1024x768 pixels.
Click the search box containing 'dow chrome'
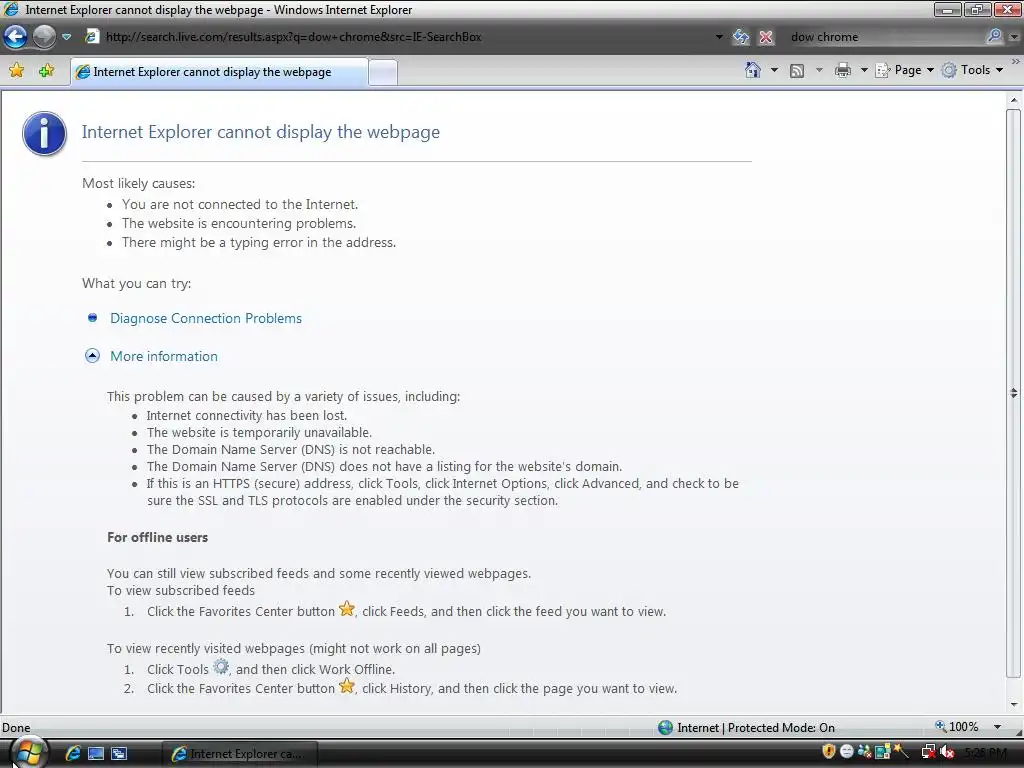click(x=885, y=37)
